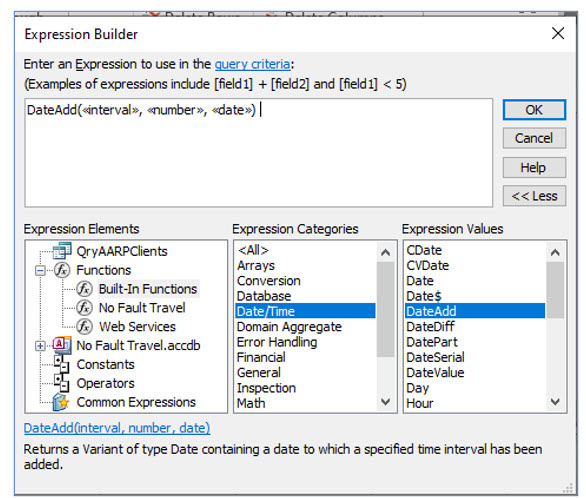The image size is (586, 498).
Task: Open the query criteria link
Action: coord(252,64)
